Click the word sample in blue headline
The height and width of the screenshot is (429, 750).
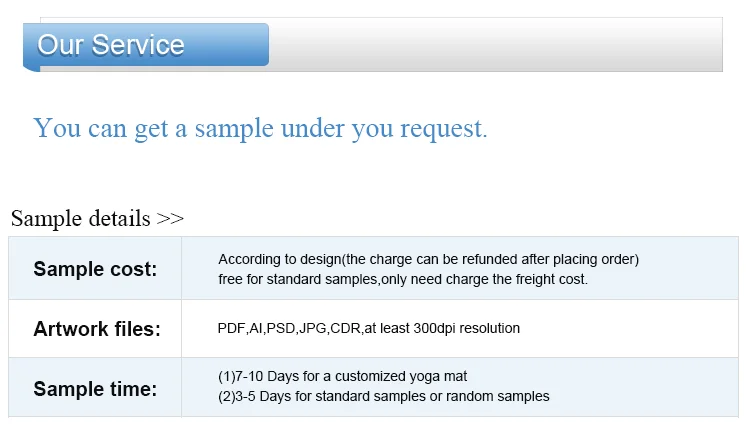coord(234,130)
